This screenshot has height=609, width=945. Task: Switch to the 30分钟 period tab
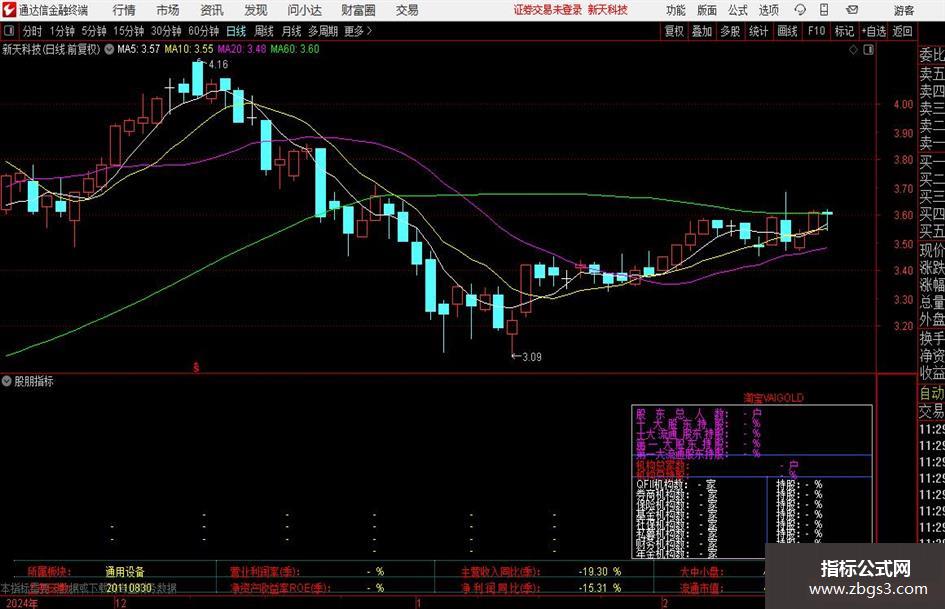[x=166, y=31]
